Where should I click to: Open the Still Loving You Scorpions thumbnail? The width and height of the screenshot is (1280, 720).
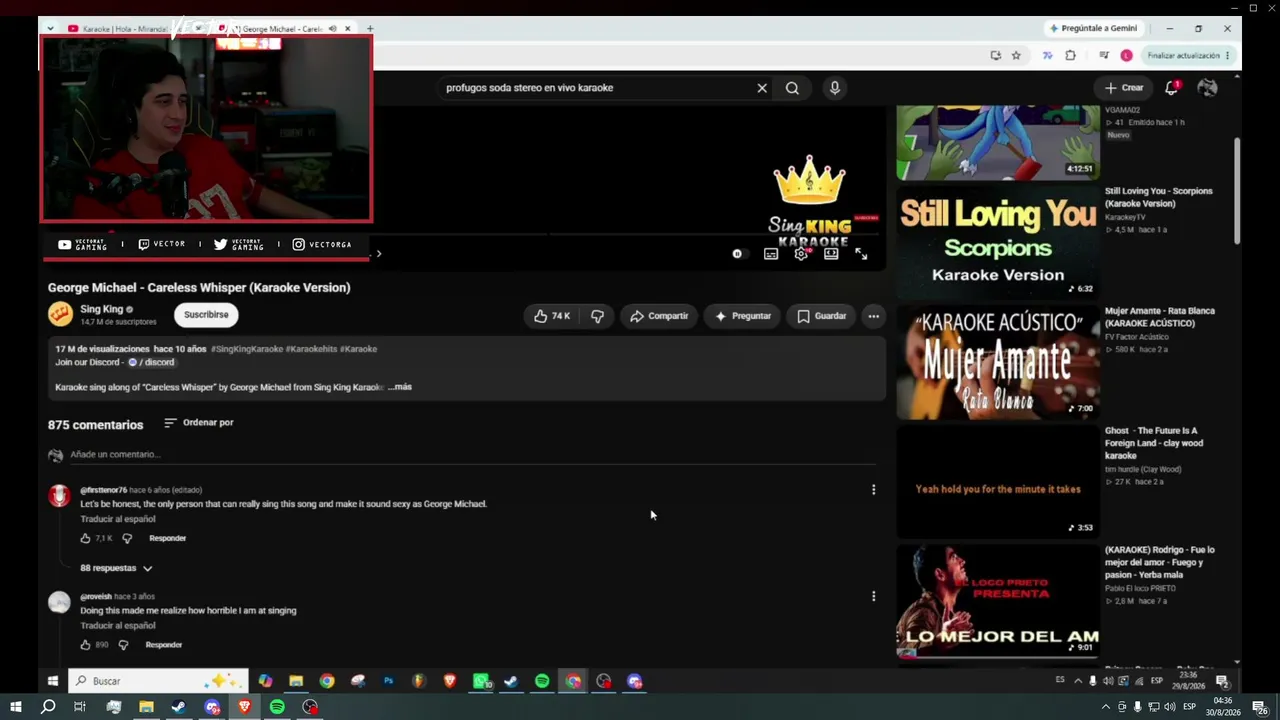(998, 242)
